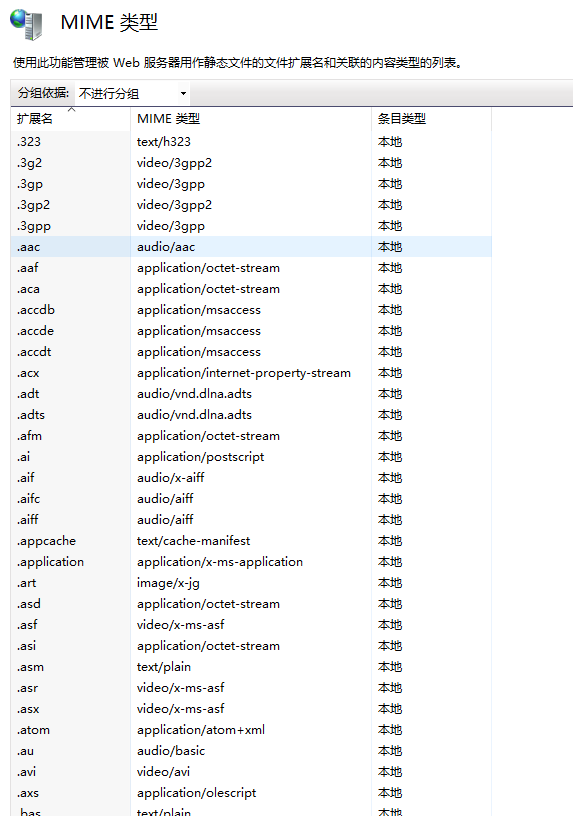The image size is (573, 816).
Task: Select the .3gp2 video/3gpp2 entry
Action: coord(251,205)
